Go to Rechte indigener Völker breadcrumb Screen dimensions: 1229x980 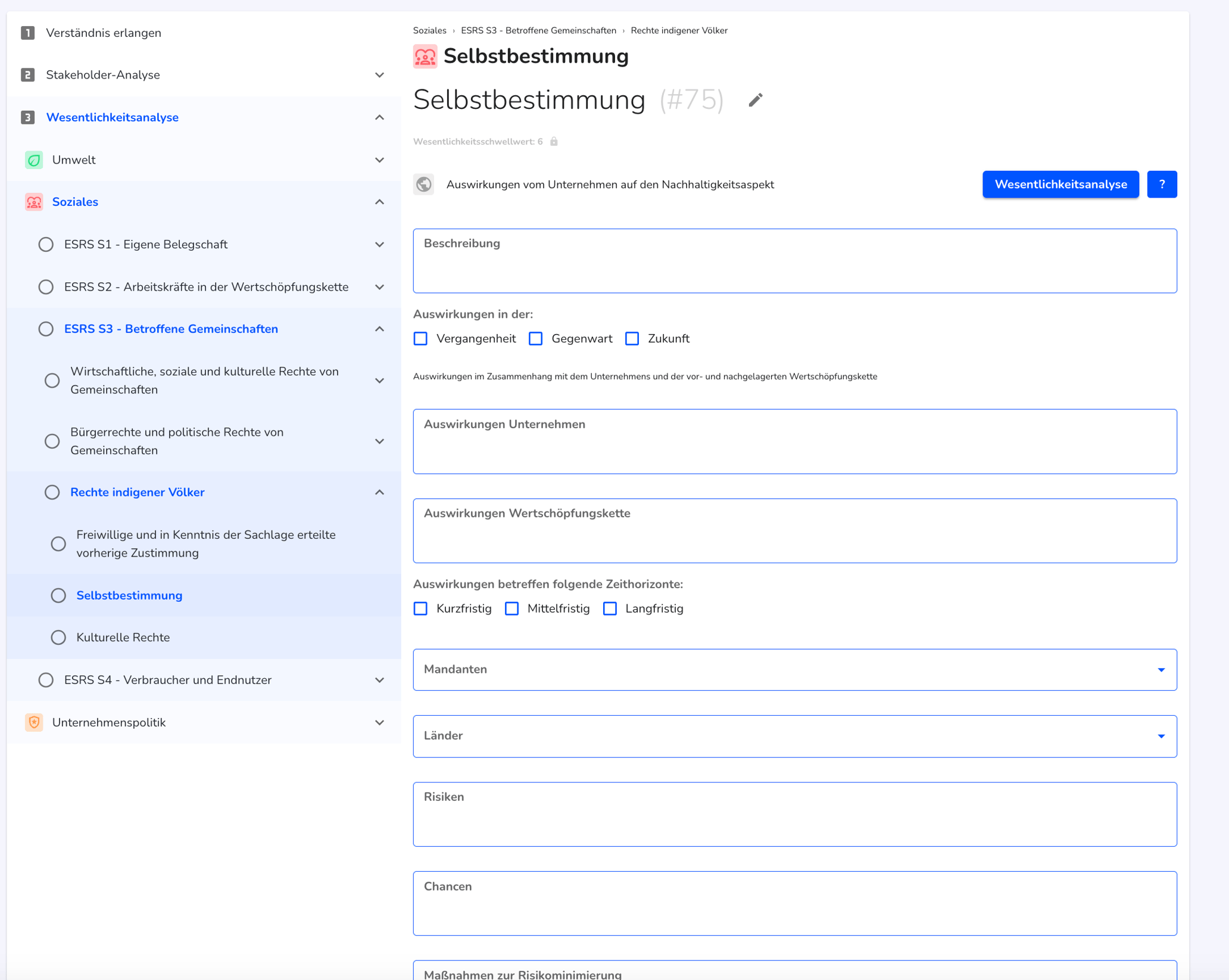coord(679,30)
